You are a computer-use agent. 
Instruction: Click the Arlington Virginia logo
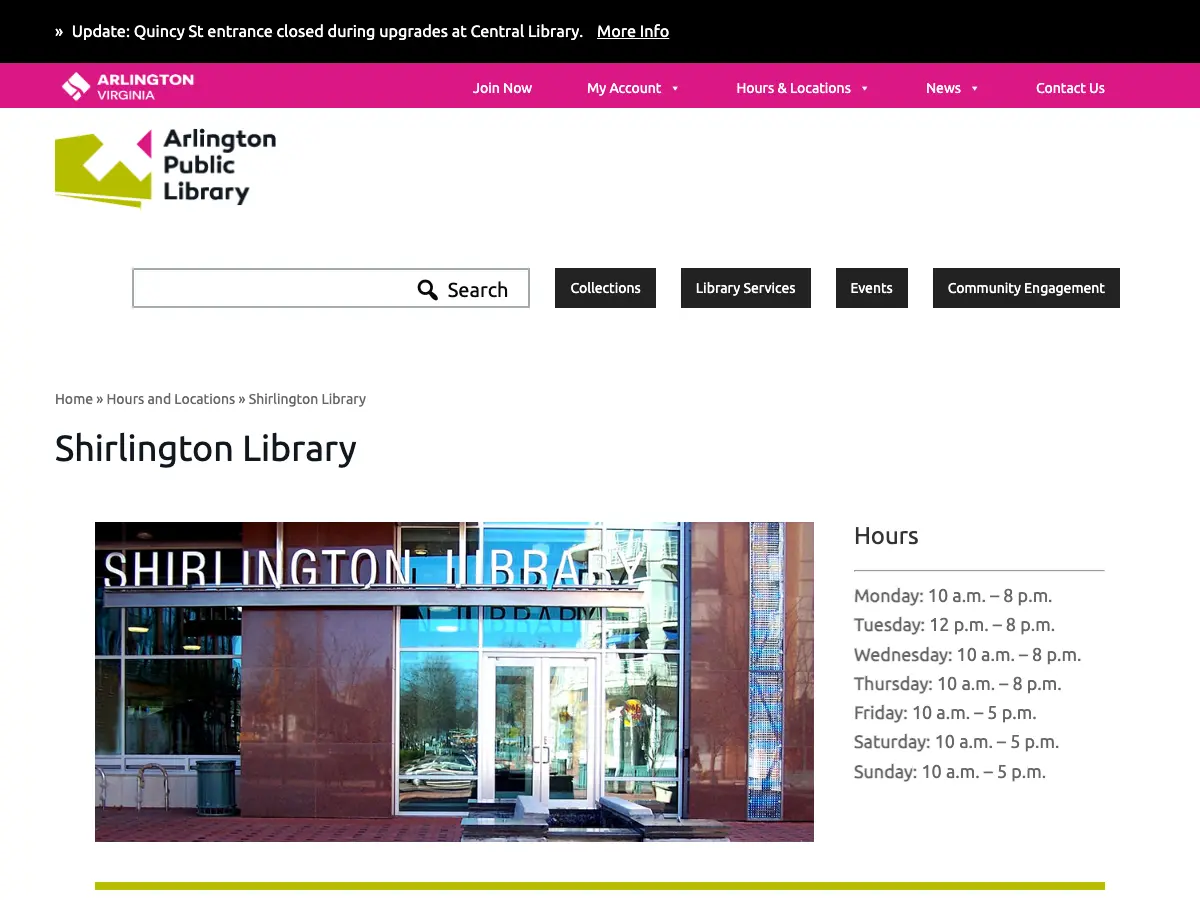coord(128,87)
